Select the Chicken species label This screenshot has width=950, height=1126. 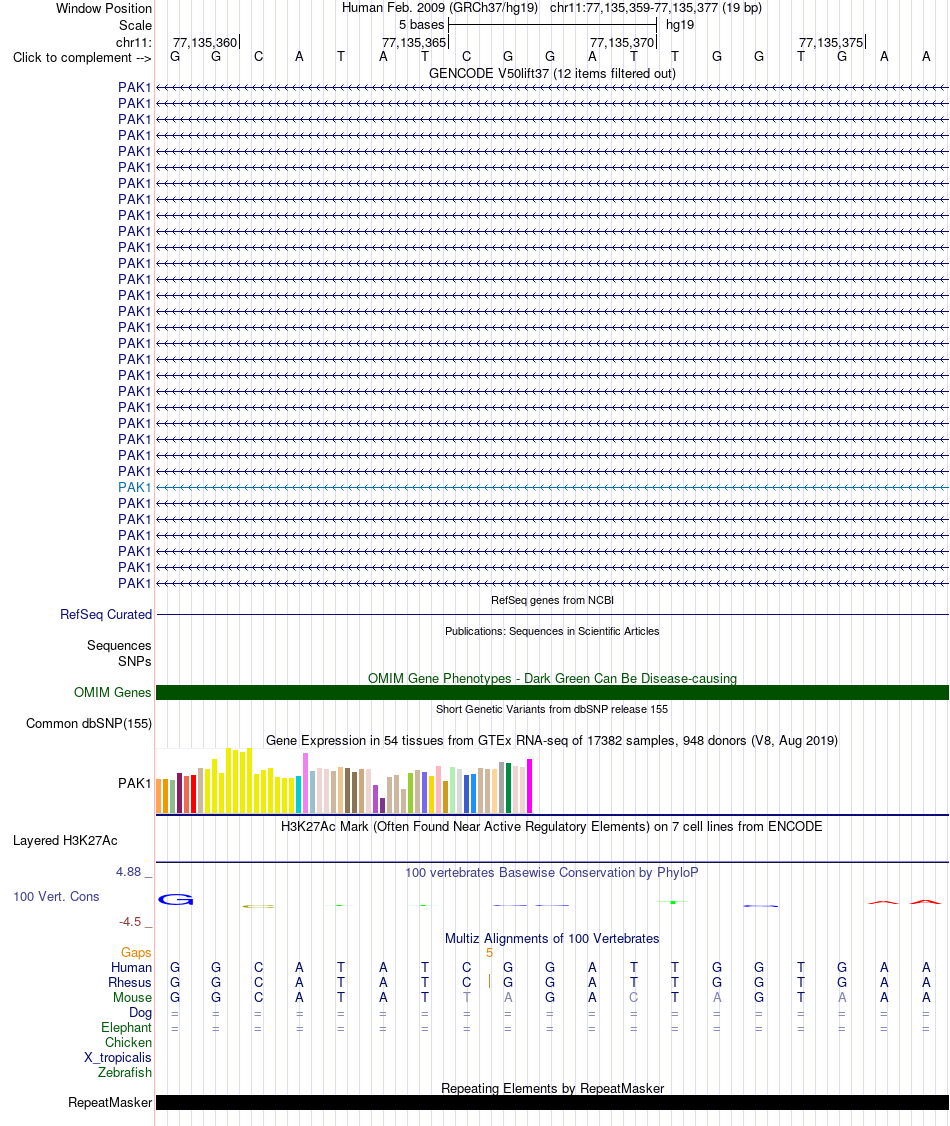[x=129, y=1043]
